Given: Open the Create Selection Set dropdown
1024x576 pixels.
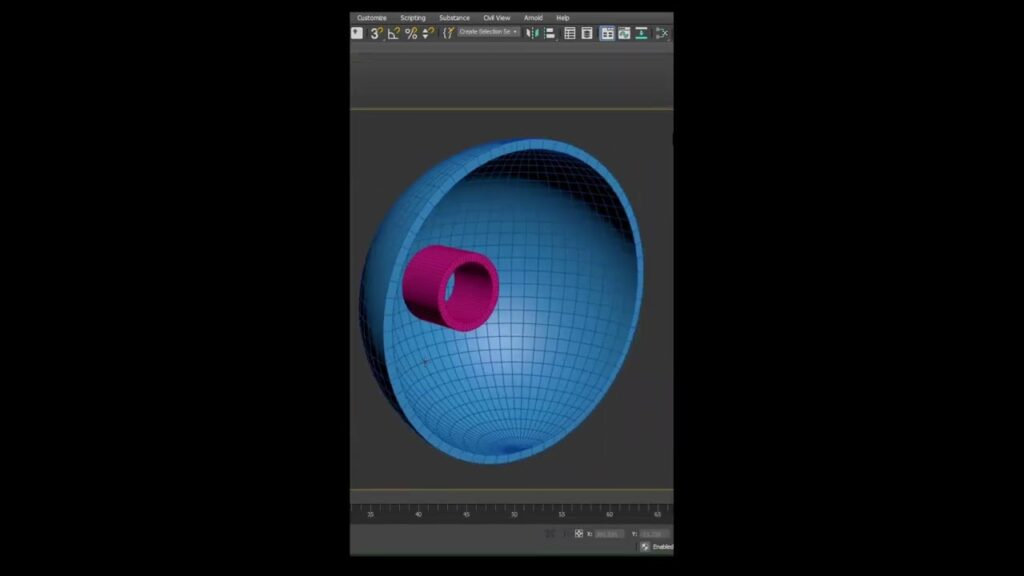Looking at the screenshot, I should click(x=489, y=32).
